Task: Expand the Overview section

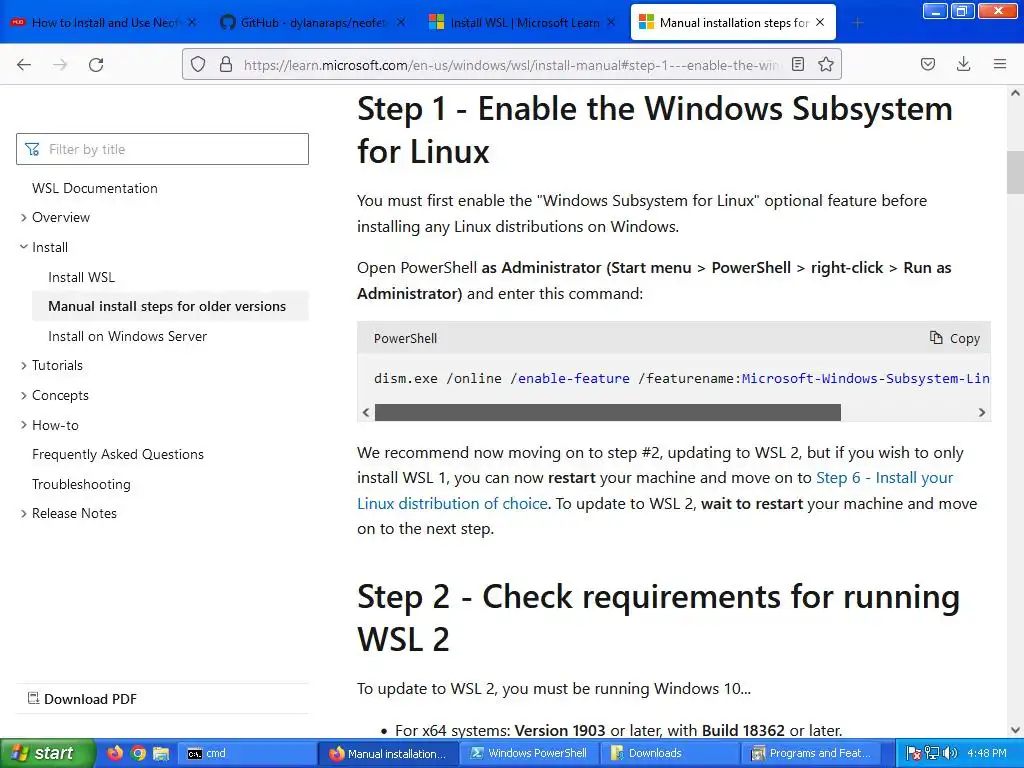Action: click(61, 217)
